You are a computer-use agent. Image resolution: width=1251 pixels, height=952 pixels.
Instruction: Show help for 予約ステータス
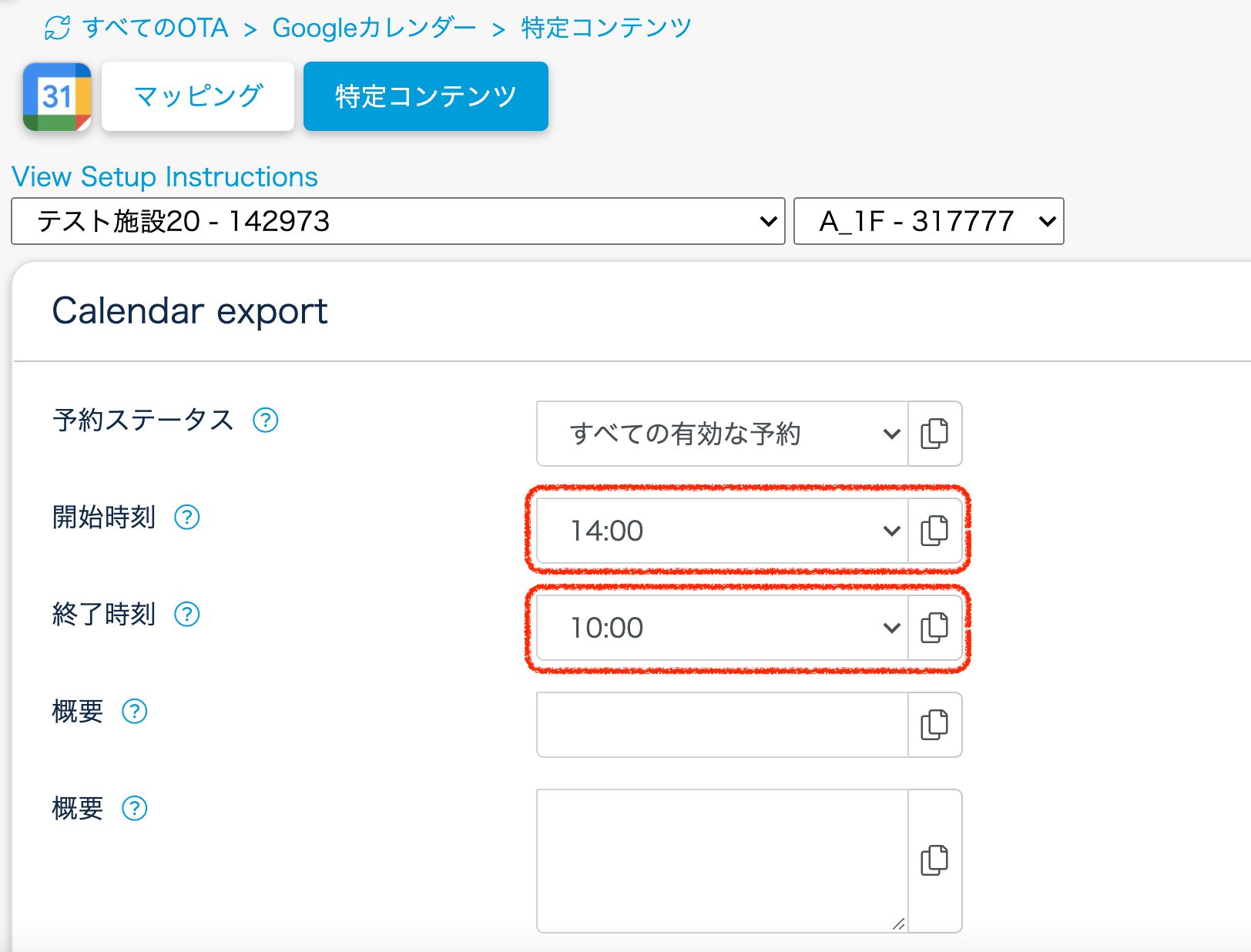[266, 421]
